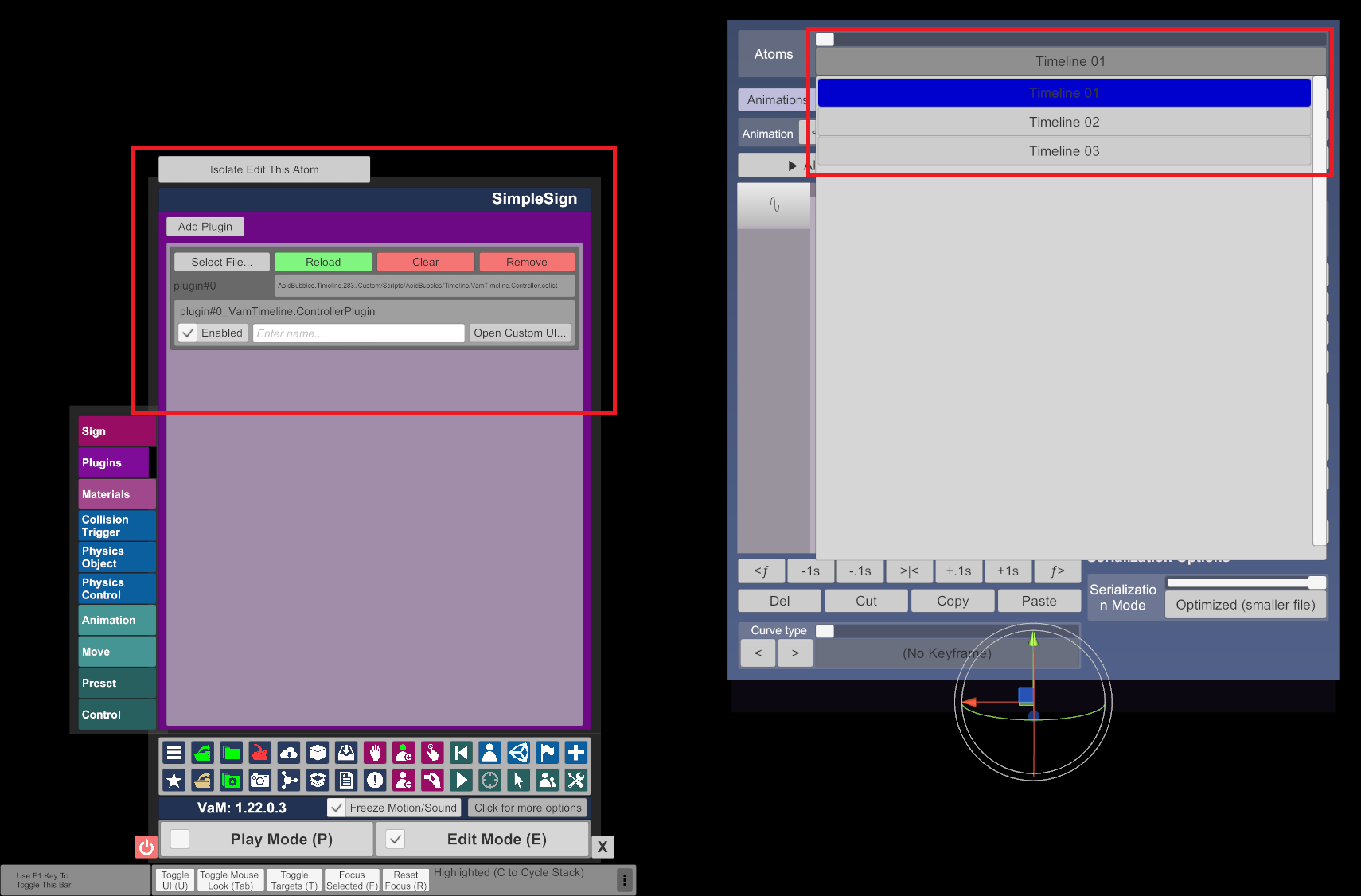
Task: Click the star favorites icon
Action: tap(174, 781)
